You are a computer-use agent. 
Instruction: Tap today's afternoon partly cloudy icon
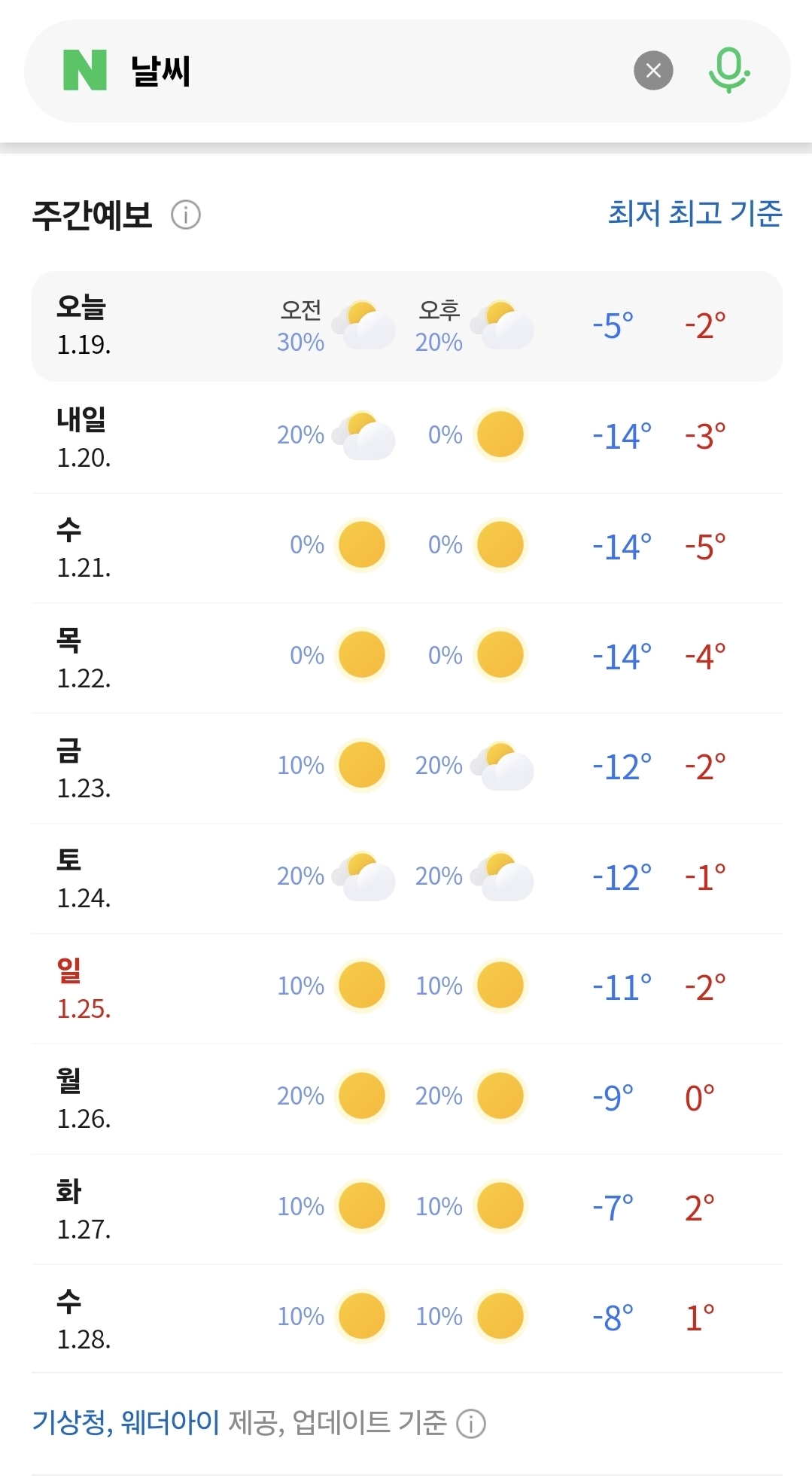click(x=503, y=325)
